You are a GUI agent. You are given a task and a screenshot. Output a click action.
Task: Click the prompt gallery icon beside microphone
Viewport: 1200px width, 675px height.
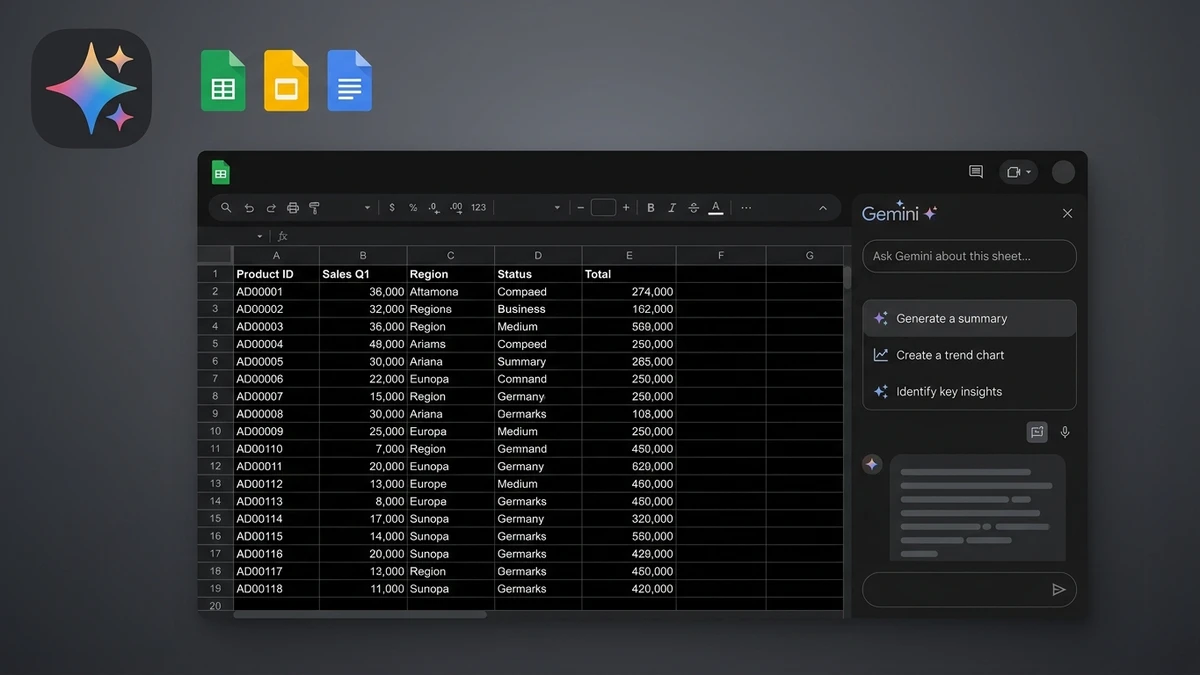[x=1037, y=432]
